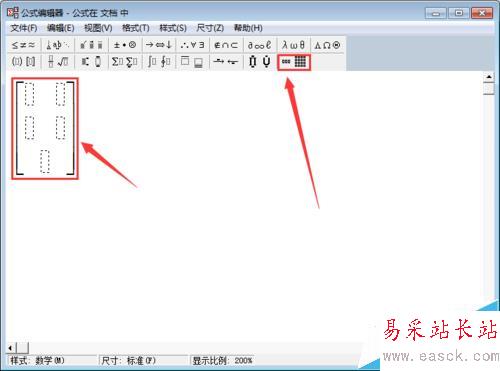Open the 格式(T) menu

pyautogui.click(x=135, y=28)
